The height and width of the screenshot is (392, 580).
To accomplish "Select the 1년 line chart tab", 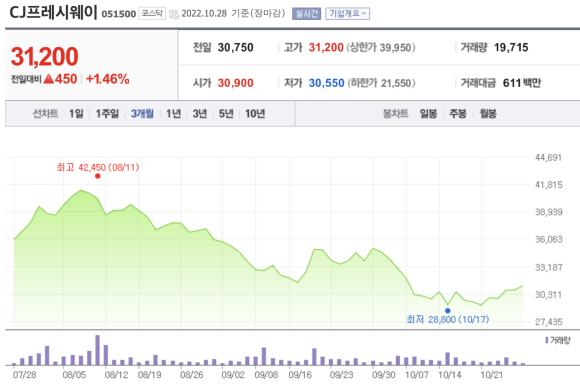I will 173,114.
